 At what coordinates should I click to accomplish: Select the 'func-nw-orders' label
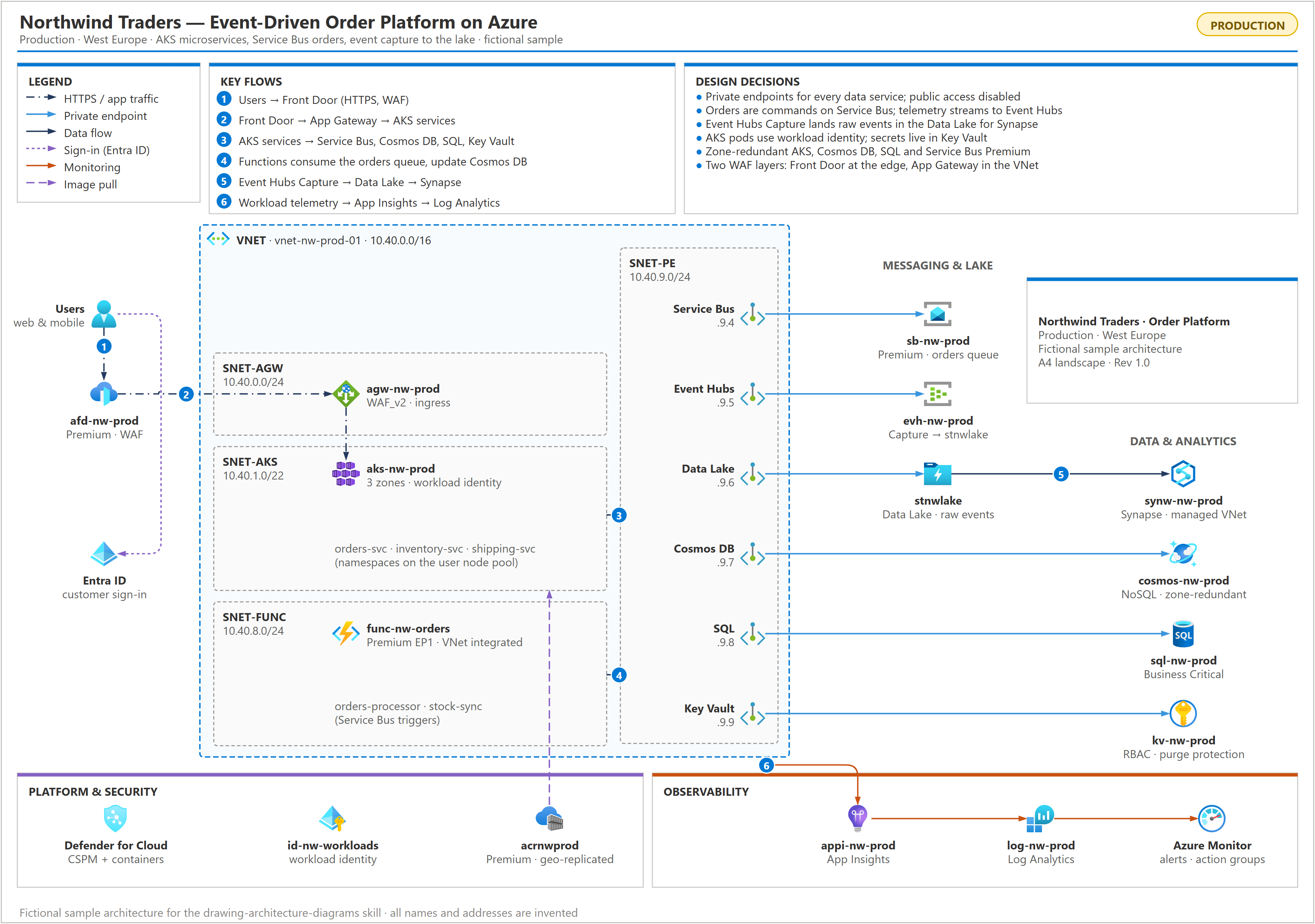[x=409, y=629]
